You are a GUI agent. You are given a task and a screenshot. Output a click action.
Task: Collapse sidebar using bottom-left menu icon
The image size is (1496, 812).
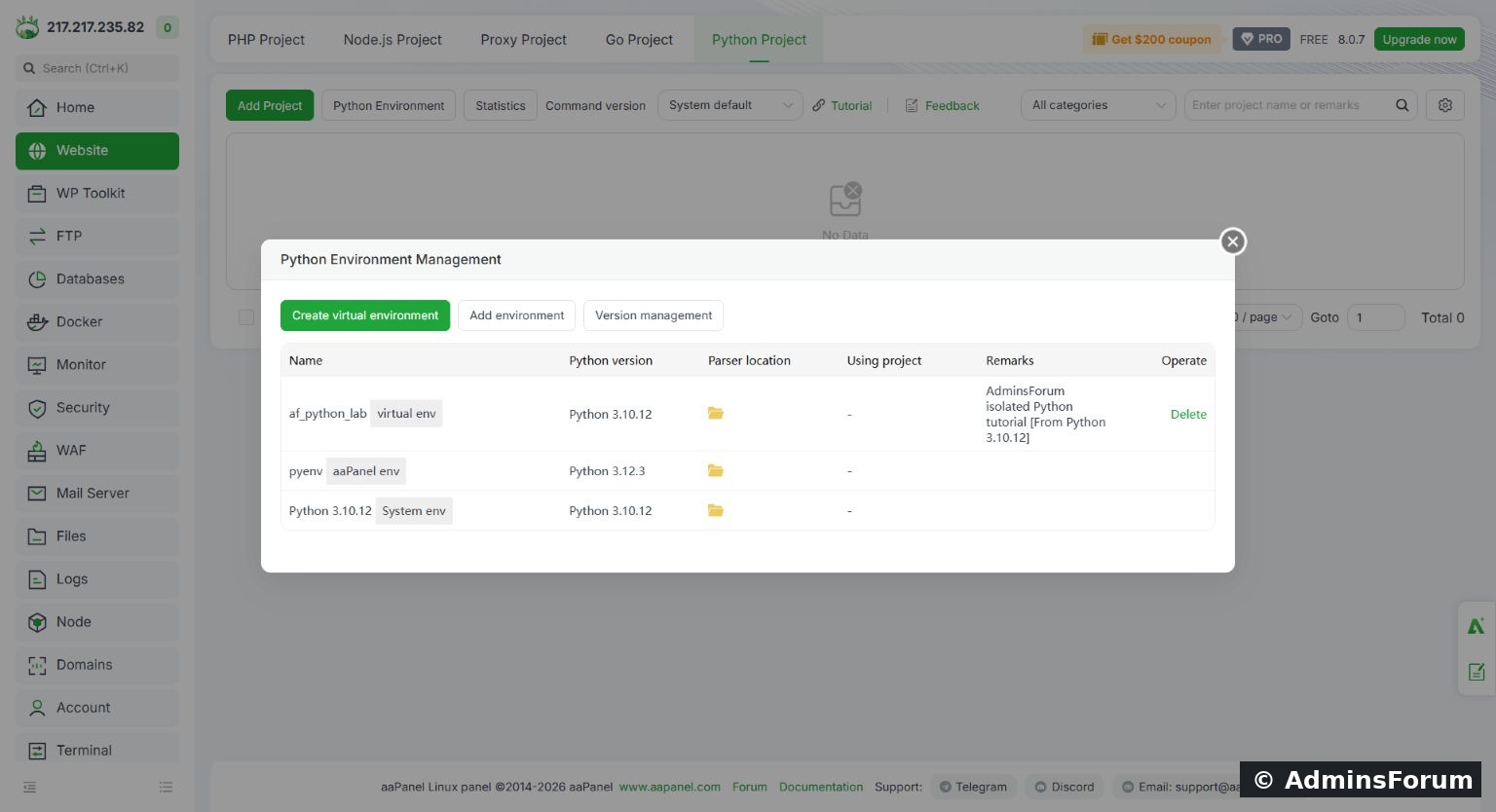(30, 787)
